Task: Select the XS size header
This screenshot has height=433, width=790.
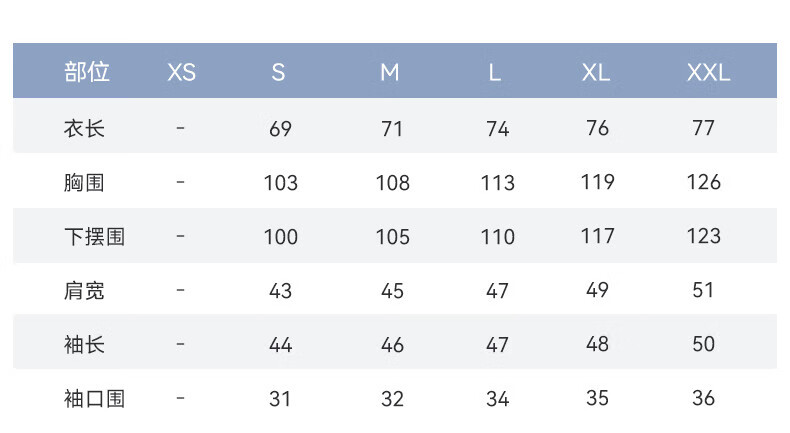Action: pyautogui.click(x=181, y=73)
